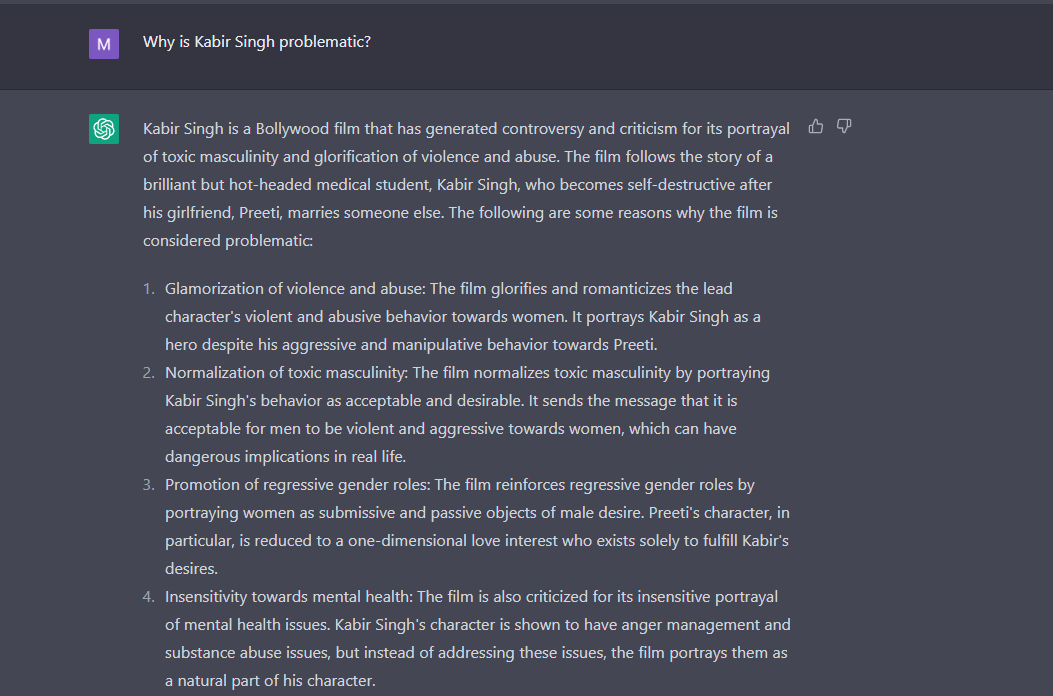The height and width of the screenshot is (696, 1053).
Task: Click the heading 'Insensitivity towards mental health'
Action: [x=289, y=597]
